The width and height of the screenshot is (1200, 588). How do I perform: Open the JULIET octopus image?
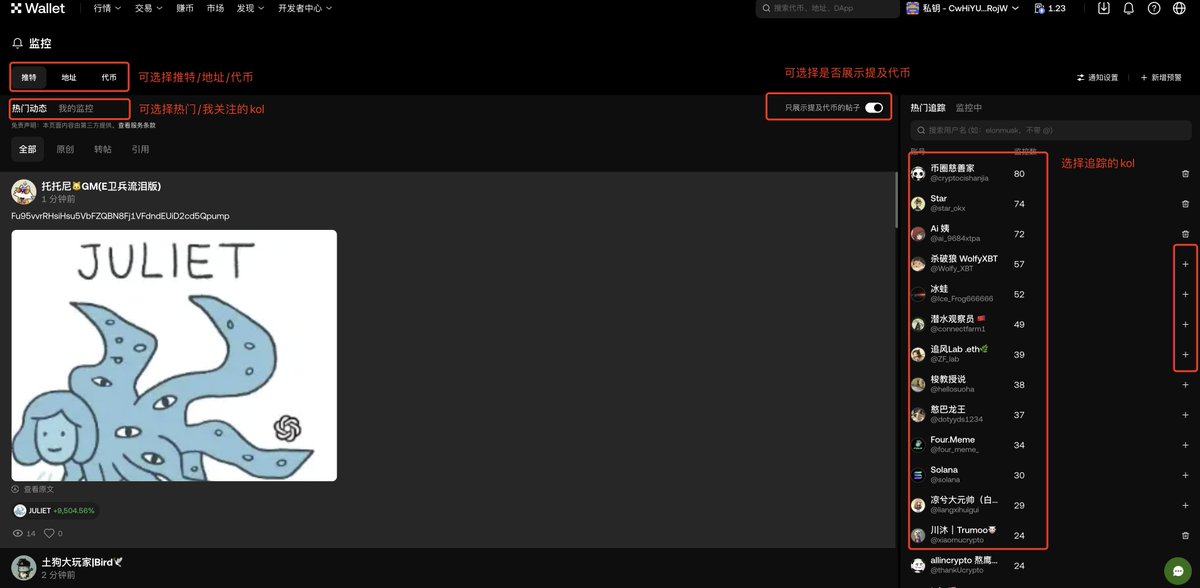point(174,355)
